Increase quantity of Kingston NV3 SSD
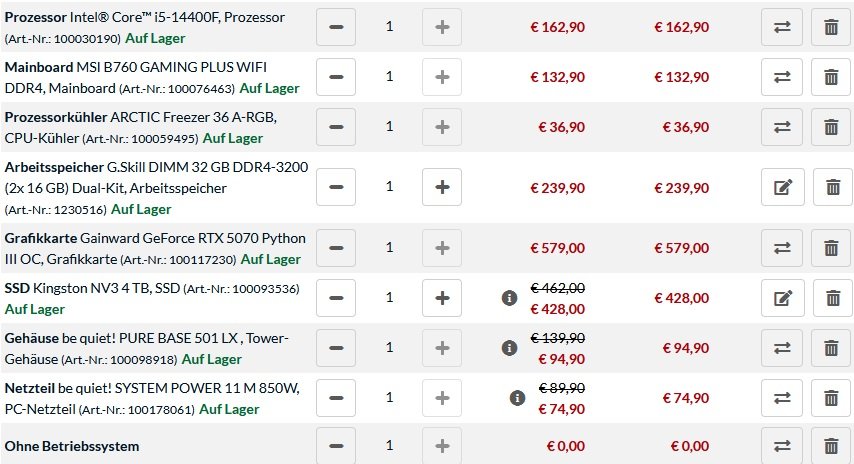 point(442,298)
